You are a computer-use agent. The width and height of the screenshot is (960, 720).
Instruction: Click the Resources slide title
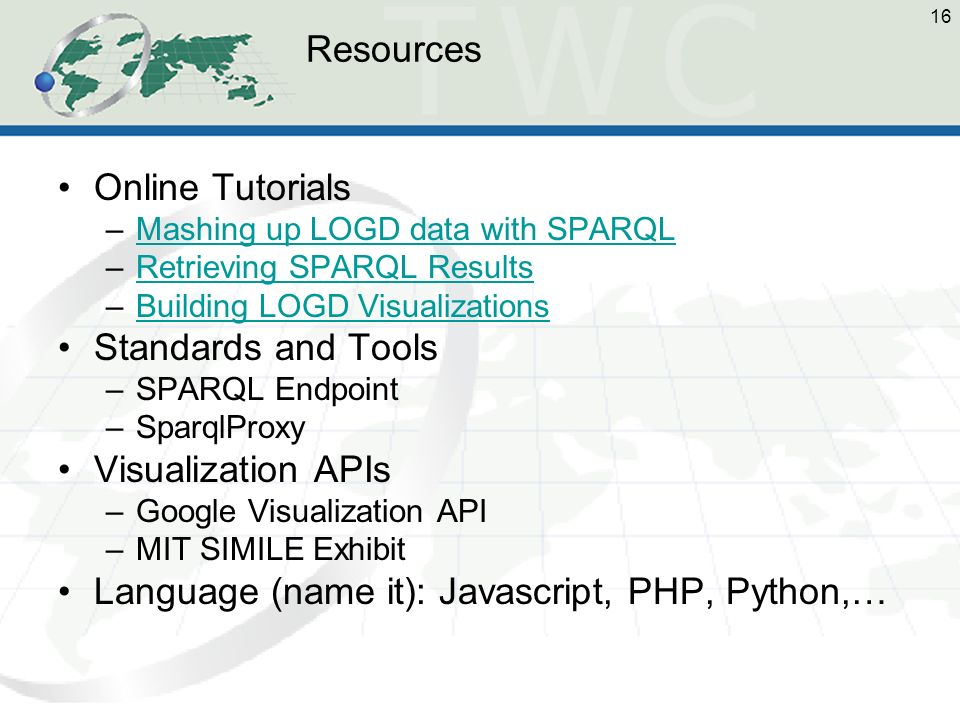point(394,49)
